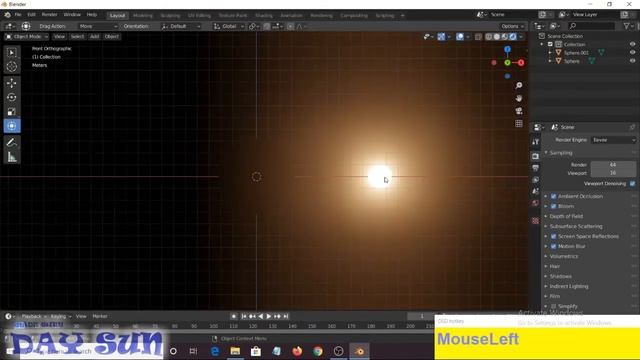Toggle the Bloom checkbox
640x360 pixels.
point(554,206)
